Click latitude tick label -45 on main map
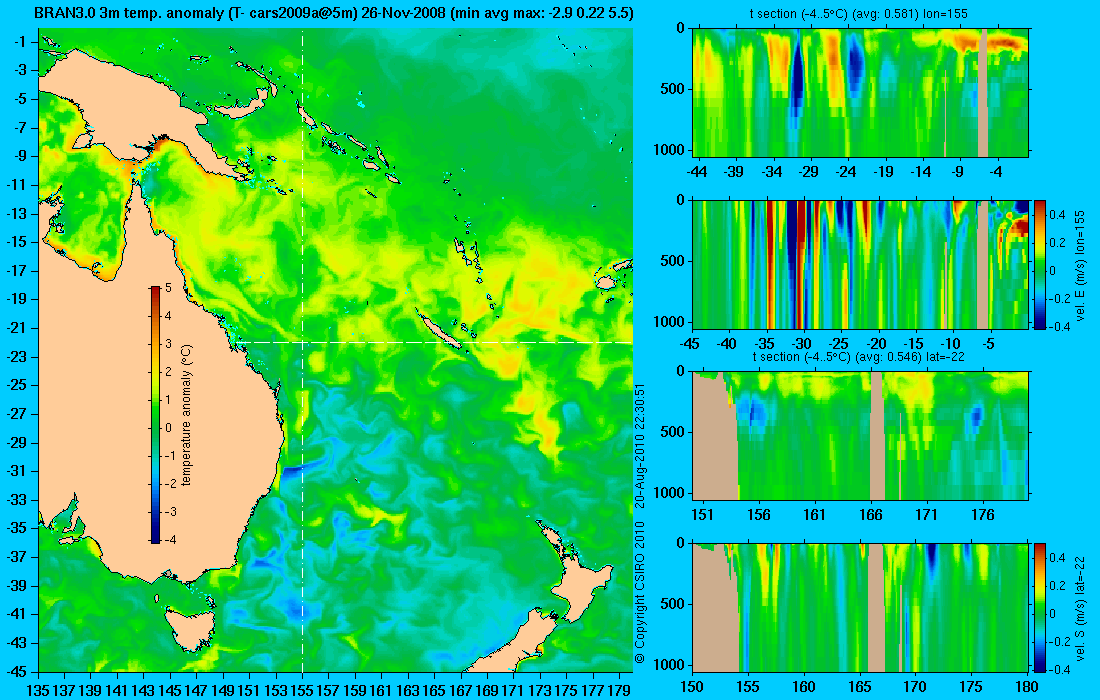 19,671
